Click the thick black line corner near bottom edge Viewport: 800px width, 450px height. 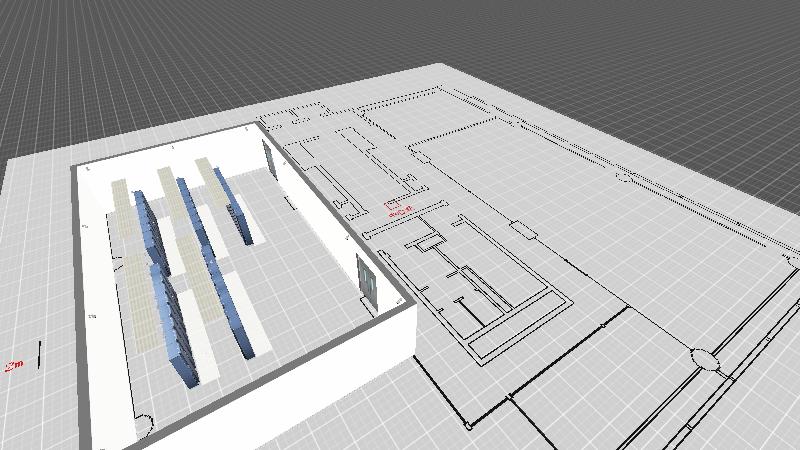coord(469,424)
